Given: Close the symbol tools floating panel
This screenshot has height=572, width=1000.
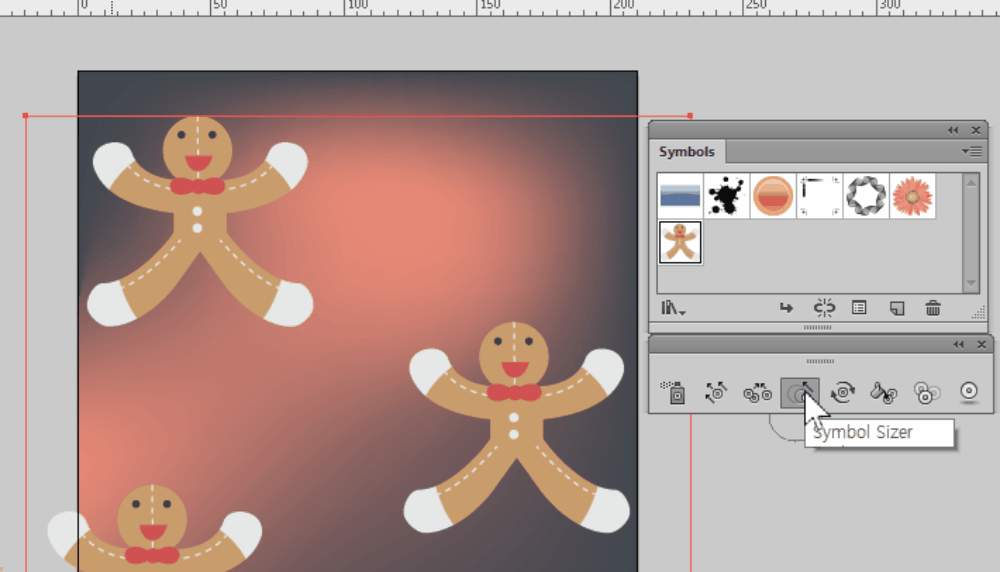Looking at the screenshot, I should click(982, 344).
